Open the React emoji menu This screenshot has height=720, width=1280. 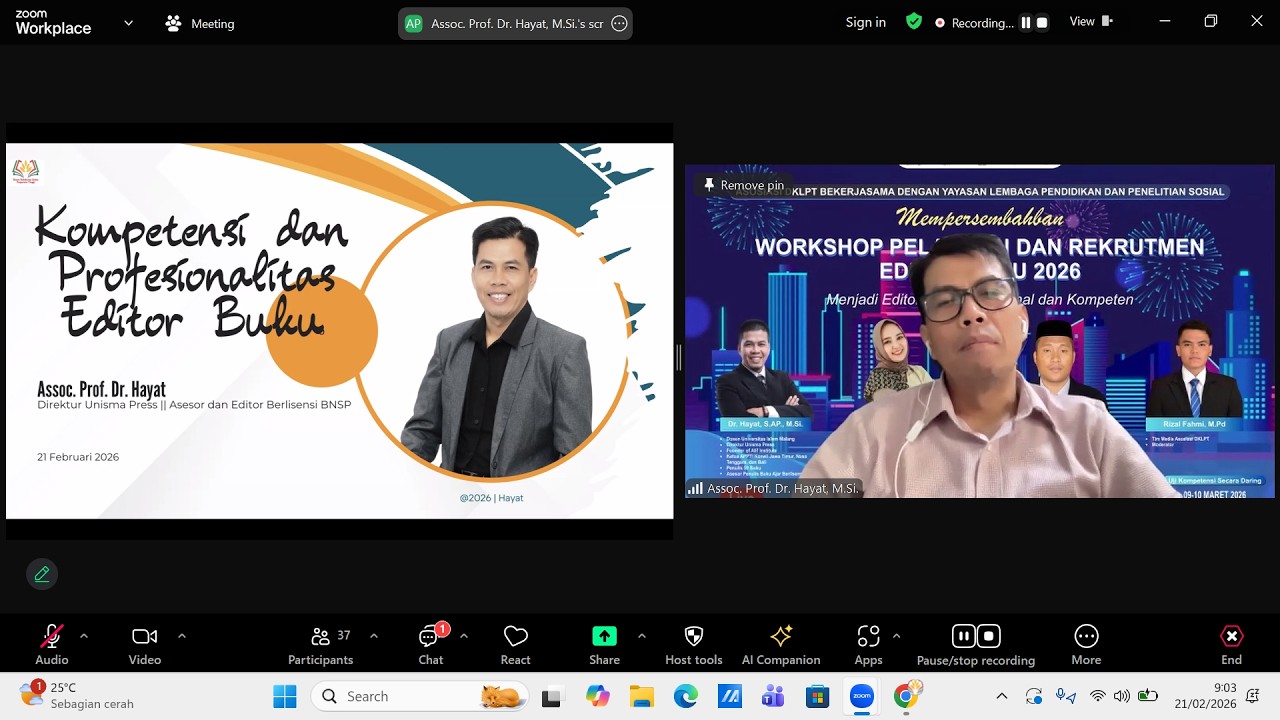[516, 644]
